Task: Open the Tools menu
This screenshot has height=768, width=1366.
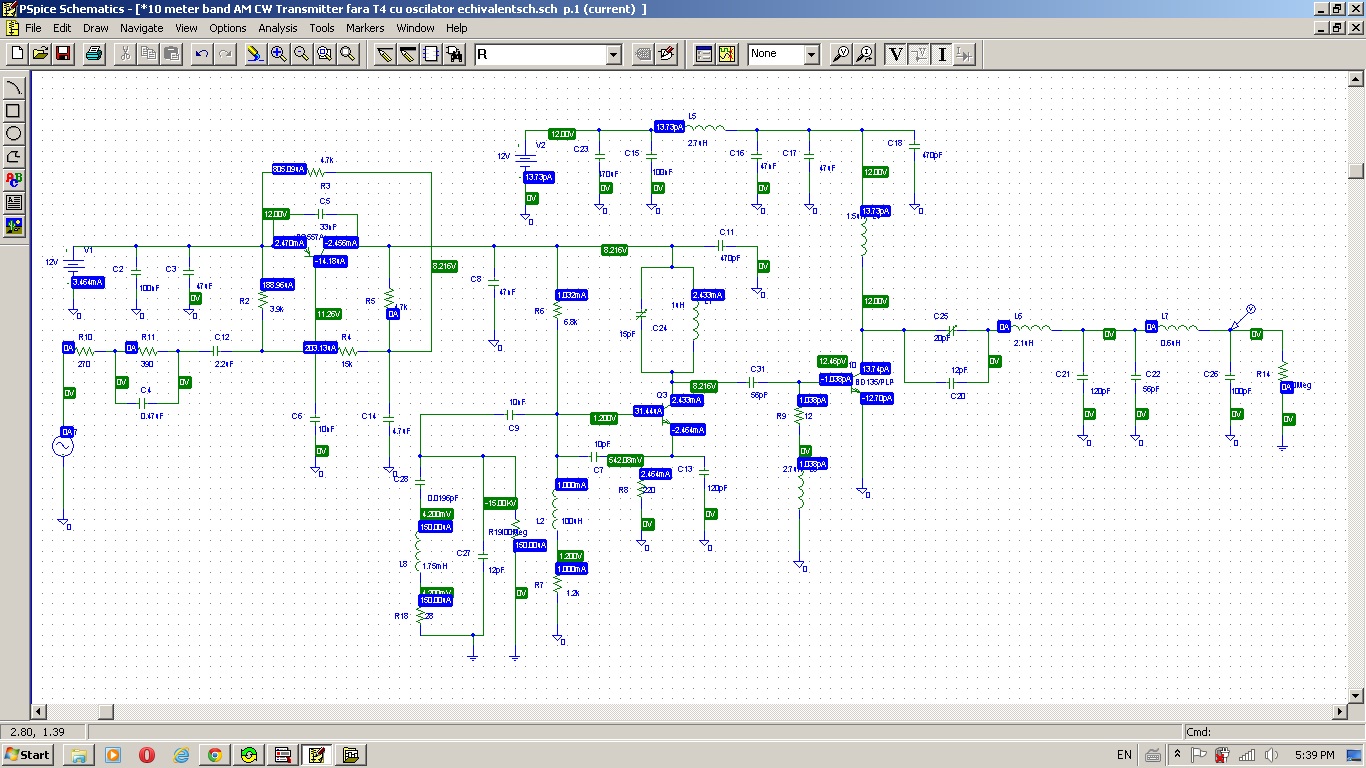Action: (322, 28)
